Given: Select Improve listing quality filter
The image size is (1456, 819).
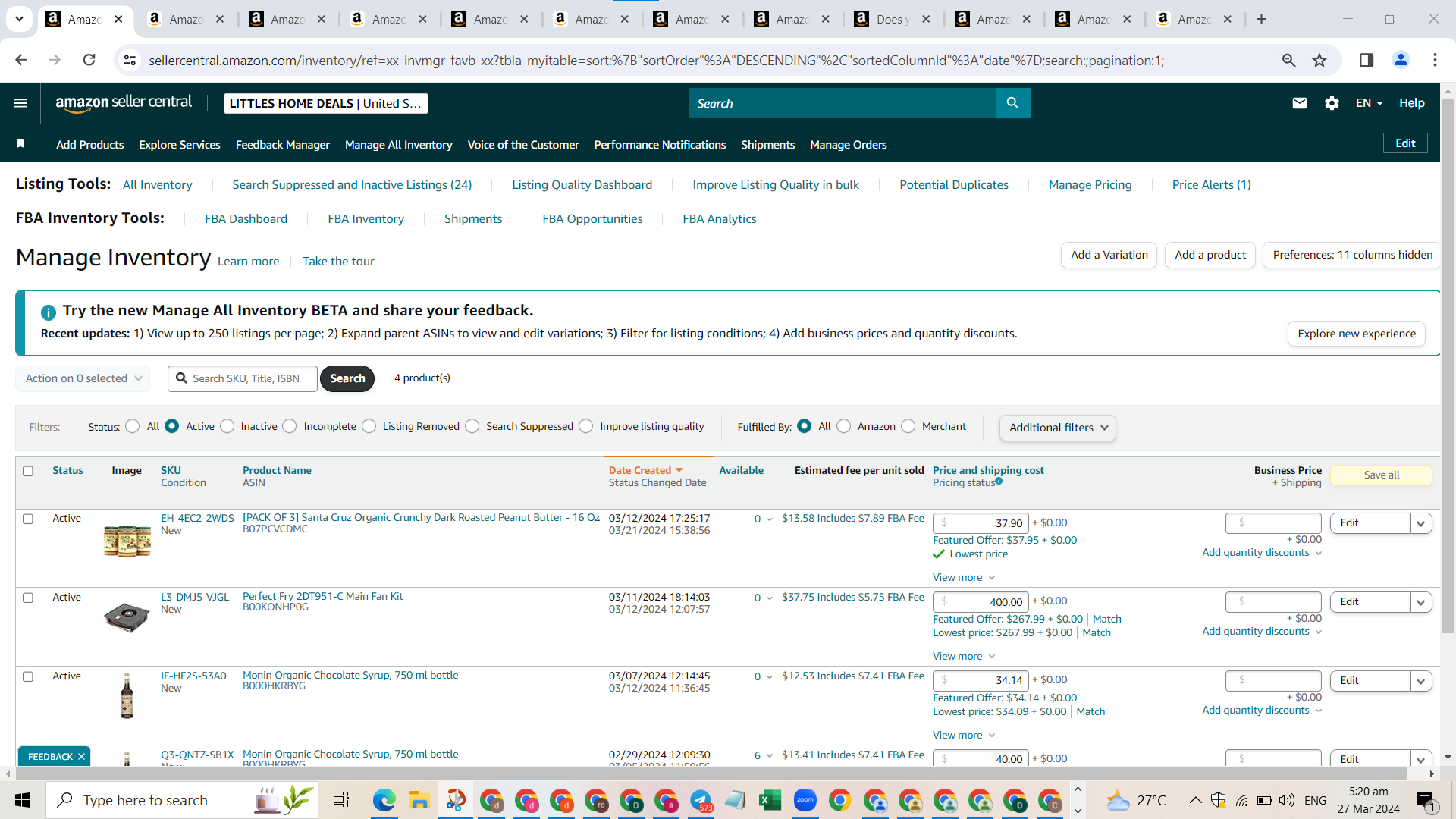Looking at the screenshot, I should coord(586,426).
